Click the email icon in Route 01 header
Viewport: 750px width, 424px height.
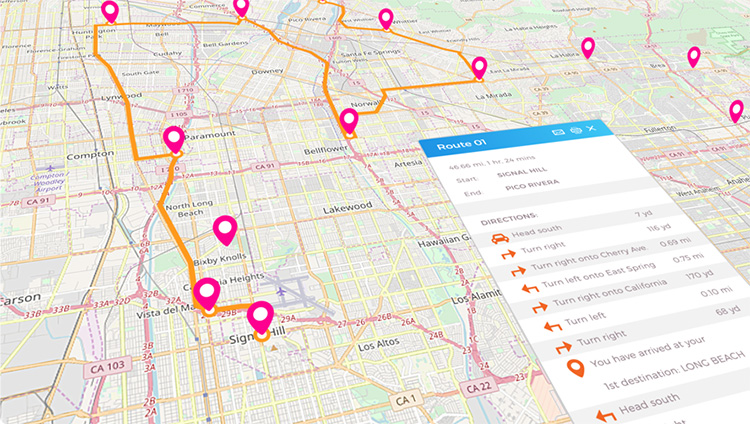(x=558, y=132)
